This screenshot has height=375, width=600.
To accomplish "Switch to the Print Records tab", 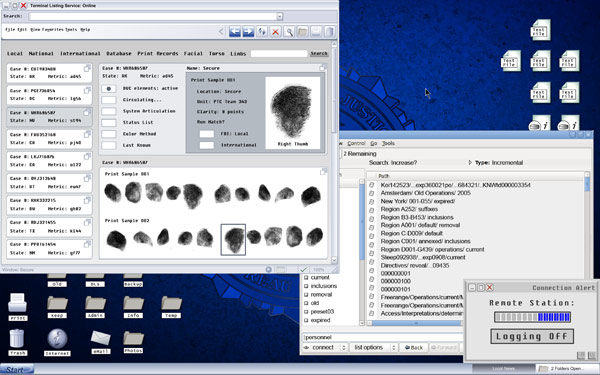I will (158, 54).
